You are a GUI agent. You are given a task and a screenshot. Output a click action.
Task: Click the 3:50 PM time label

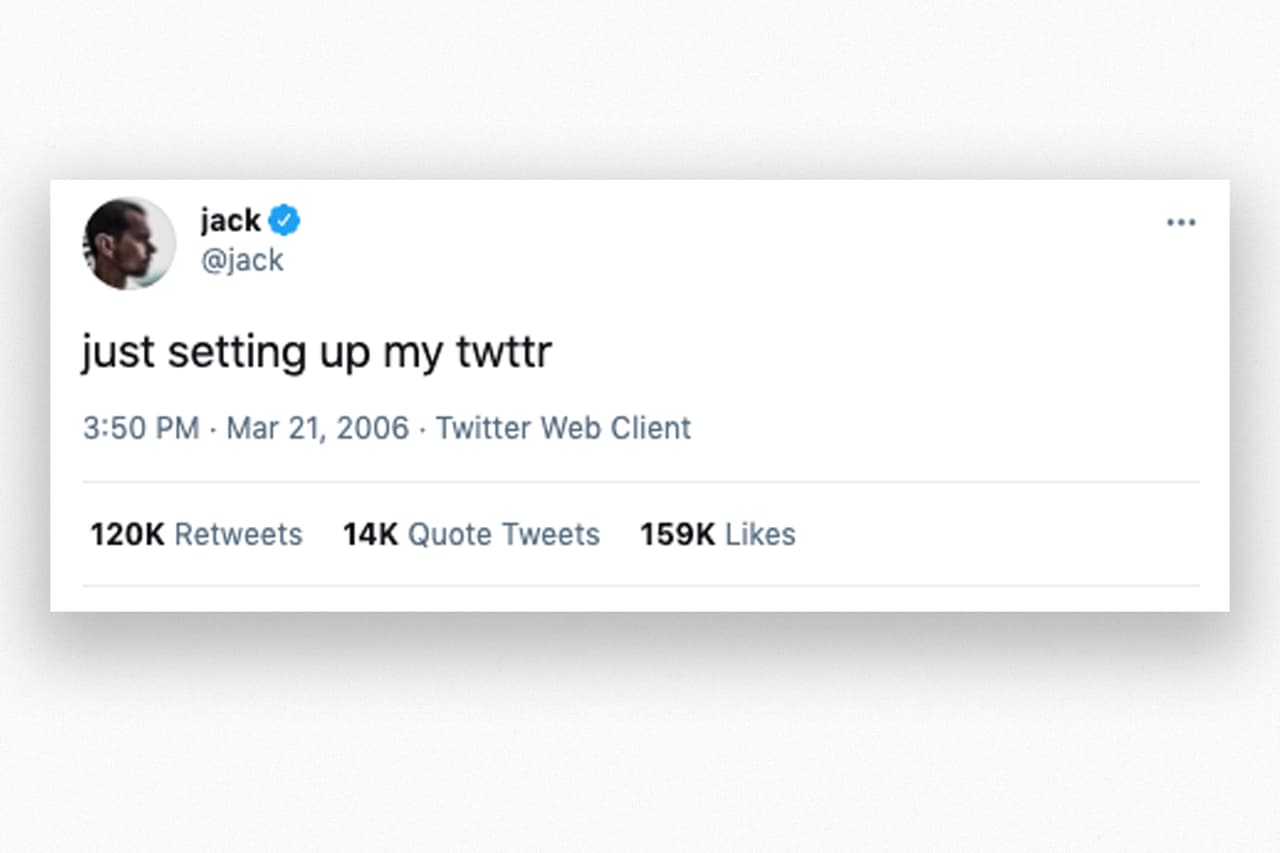pyautogui.click(x=141, y=428)
